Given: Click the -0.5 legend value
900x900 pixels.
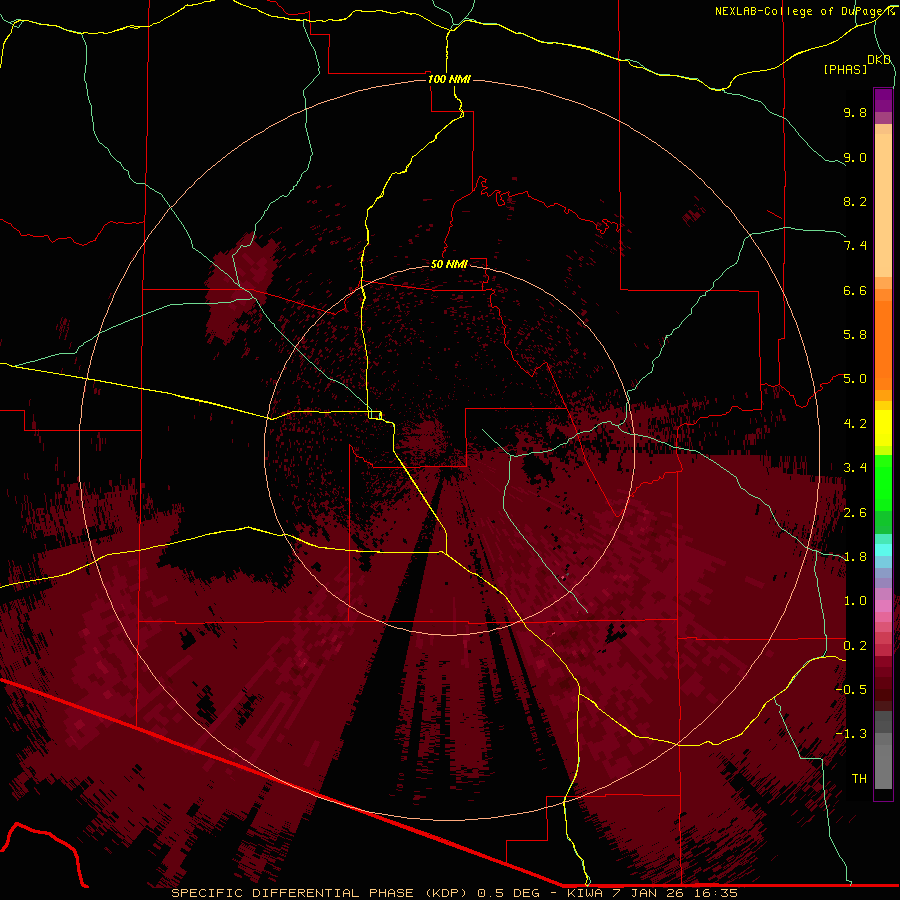Looking at the screenshot, I should [851, 690].
